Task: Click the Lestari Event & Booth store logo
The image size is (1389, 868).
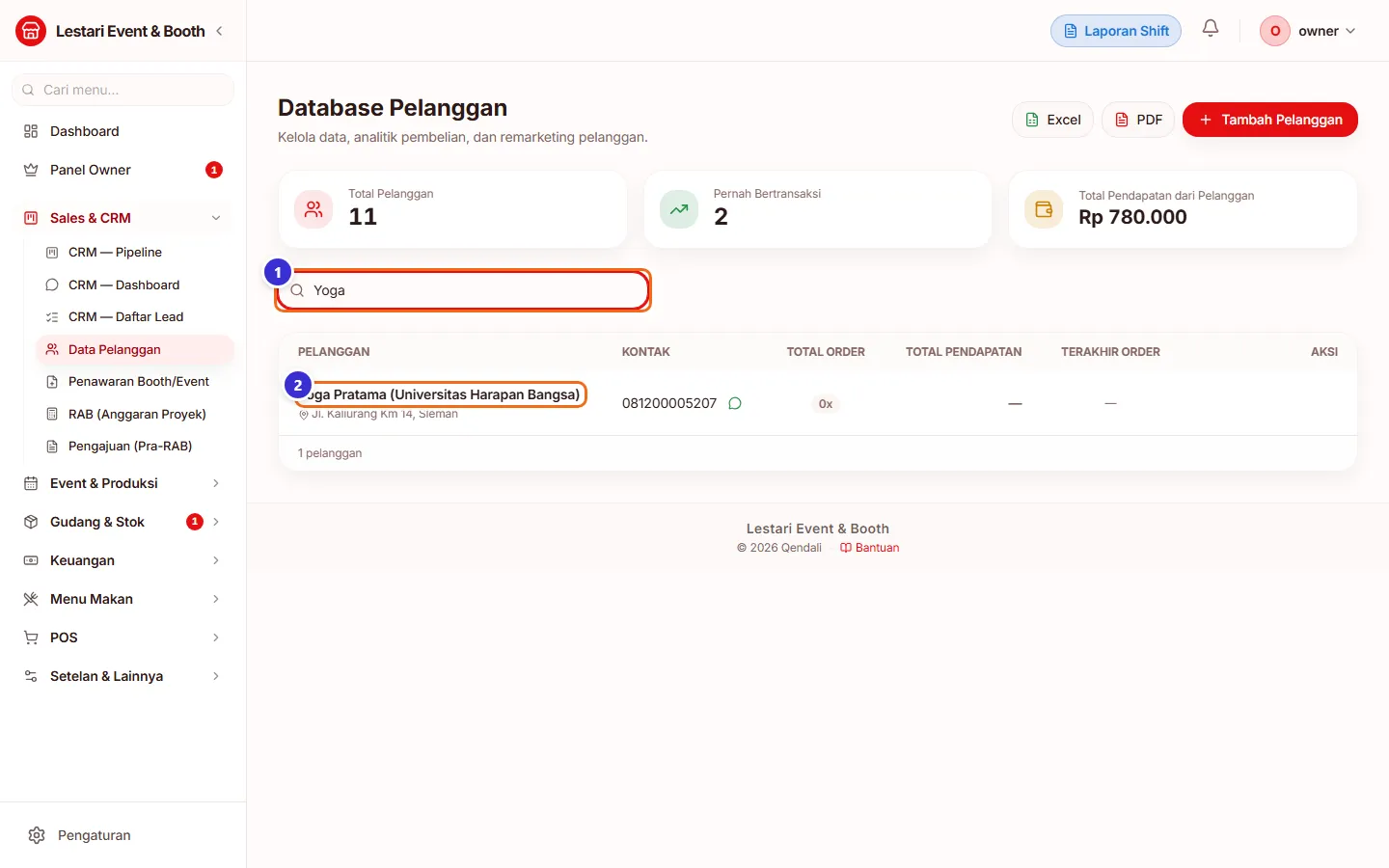Action: [31, 31]
